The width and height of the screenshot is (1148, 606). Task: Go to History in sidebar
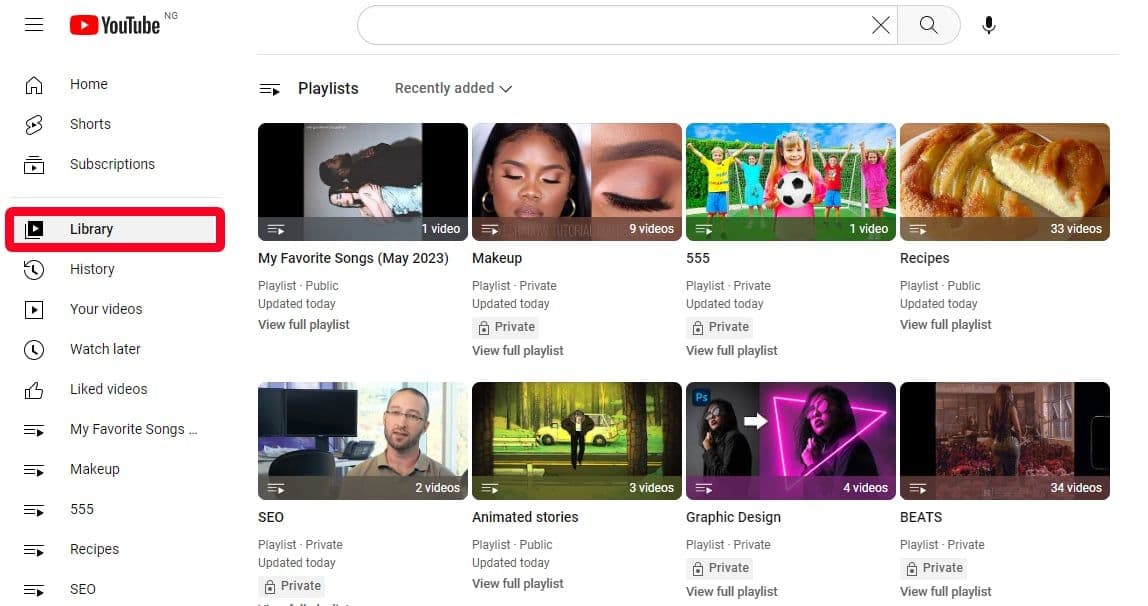[92, 269]
